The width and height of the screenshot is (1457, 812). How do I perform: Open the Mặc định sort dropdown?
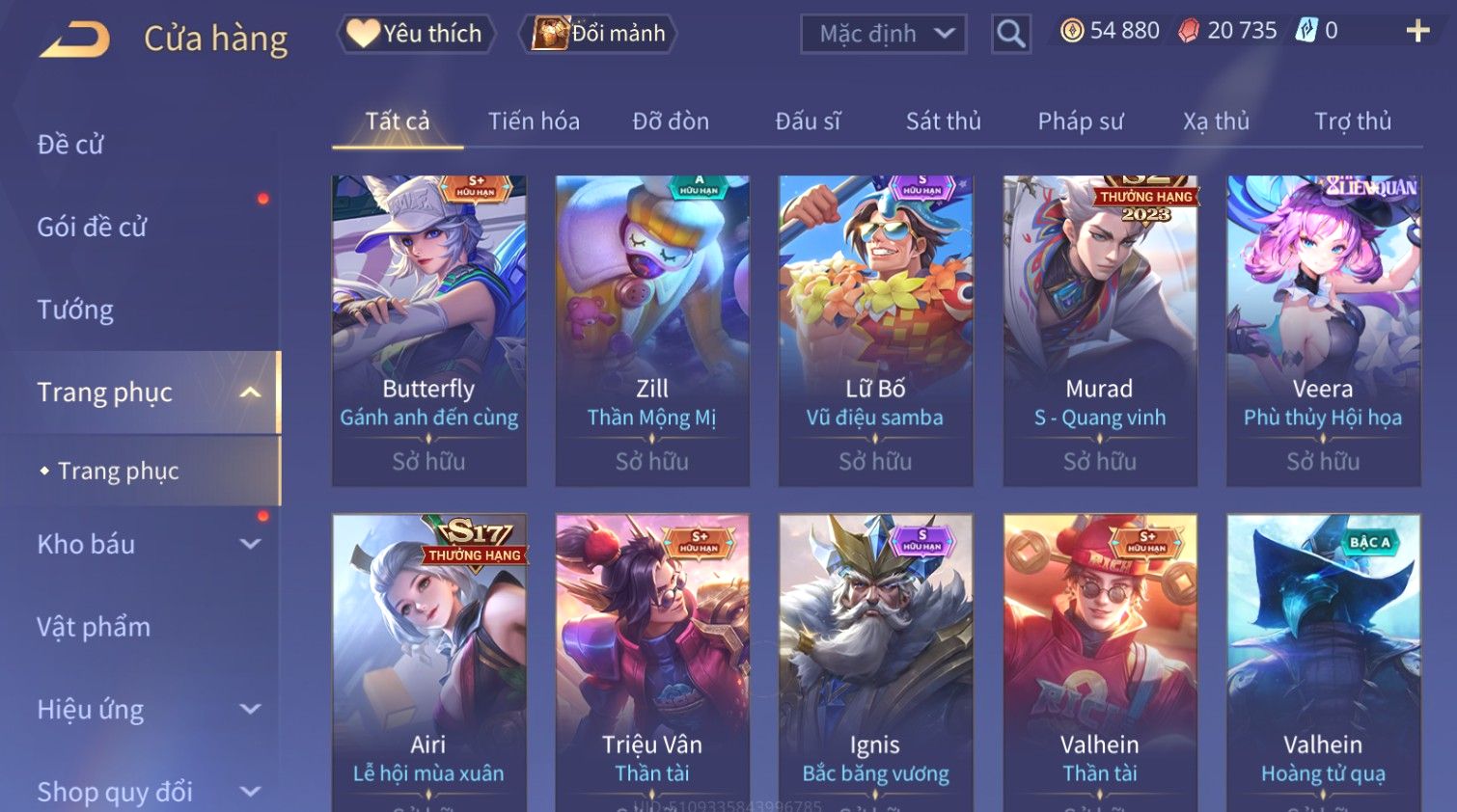pos(884,34)
